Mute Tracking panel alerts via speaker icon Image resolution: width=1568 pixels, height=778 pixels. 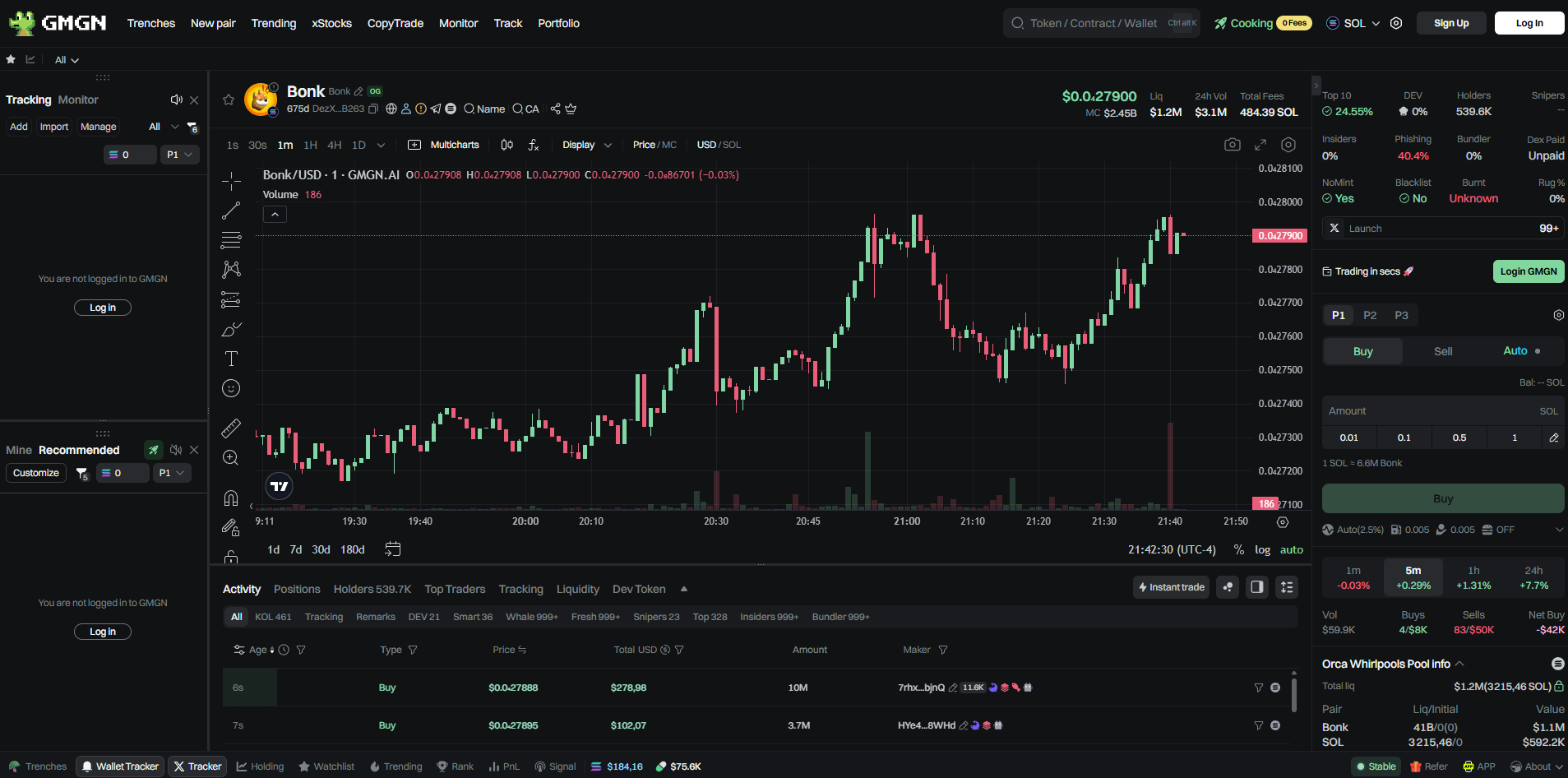(176, 100)
